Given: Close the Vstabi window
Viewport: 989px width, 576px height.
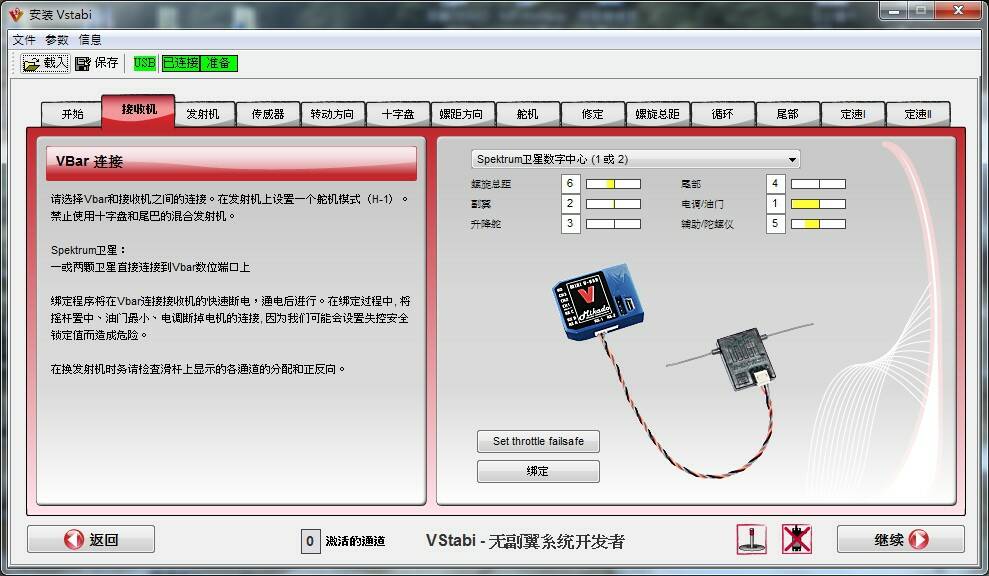Looking at the screenshot, I should [x=958, y=11].
